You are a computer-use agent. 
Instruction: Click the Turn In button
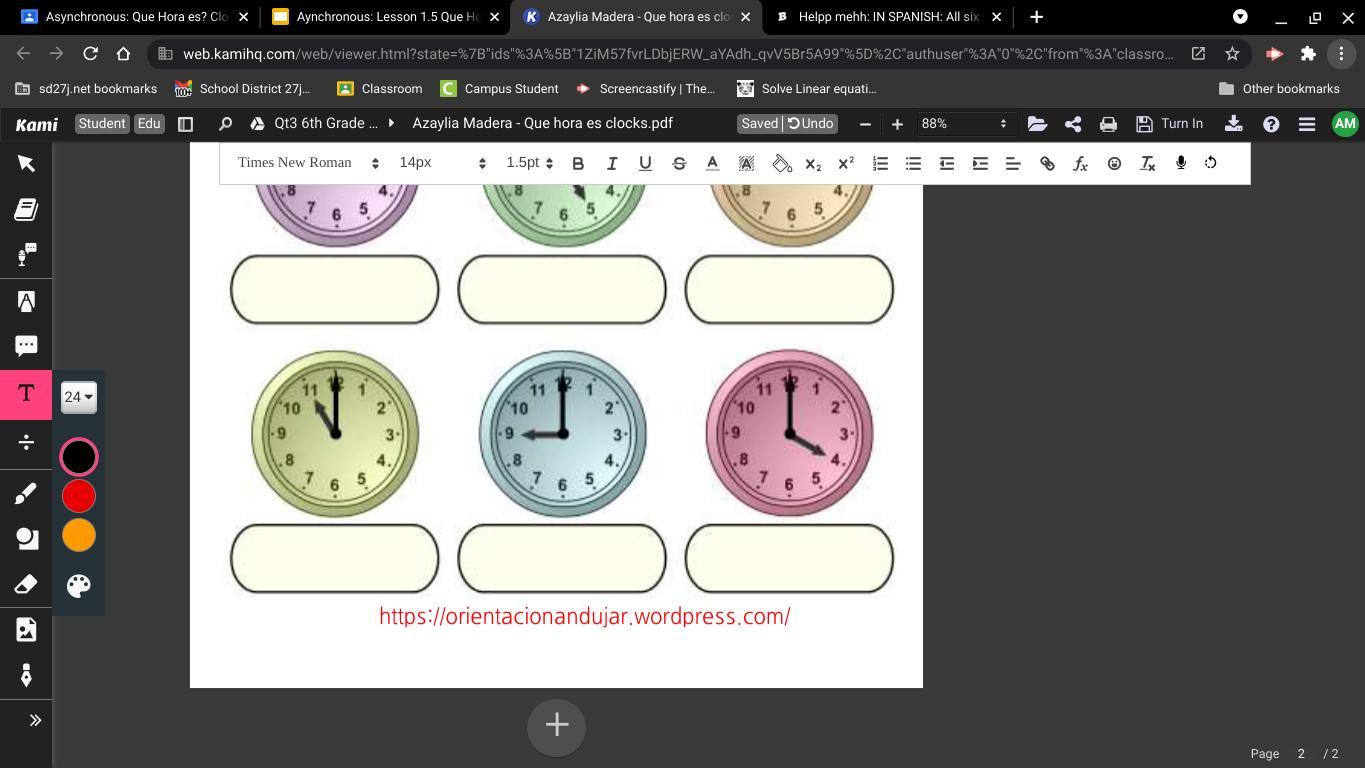tap(1169, 124)
